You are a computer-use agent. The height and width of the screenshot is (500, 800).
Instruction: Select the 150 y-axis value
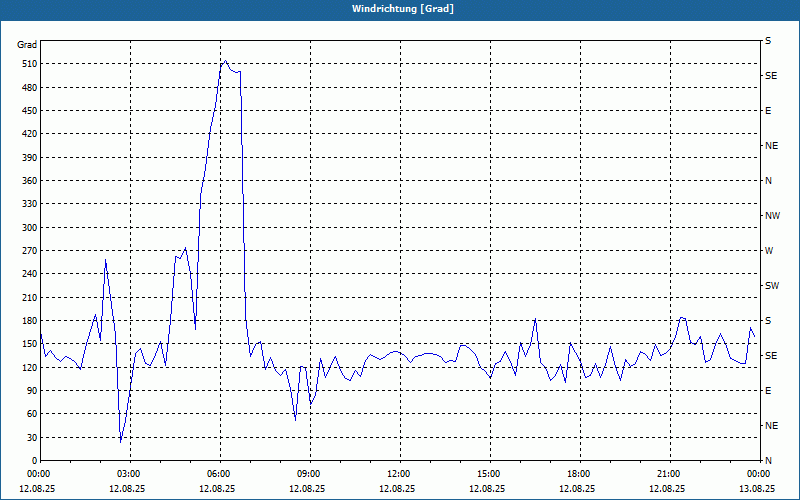pyautogui.click(x=30, y=344)
